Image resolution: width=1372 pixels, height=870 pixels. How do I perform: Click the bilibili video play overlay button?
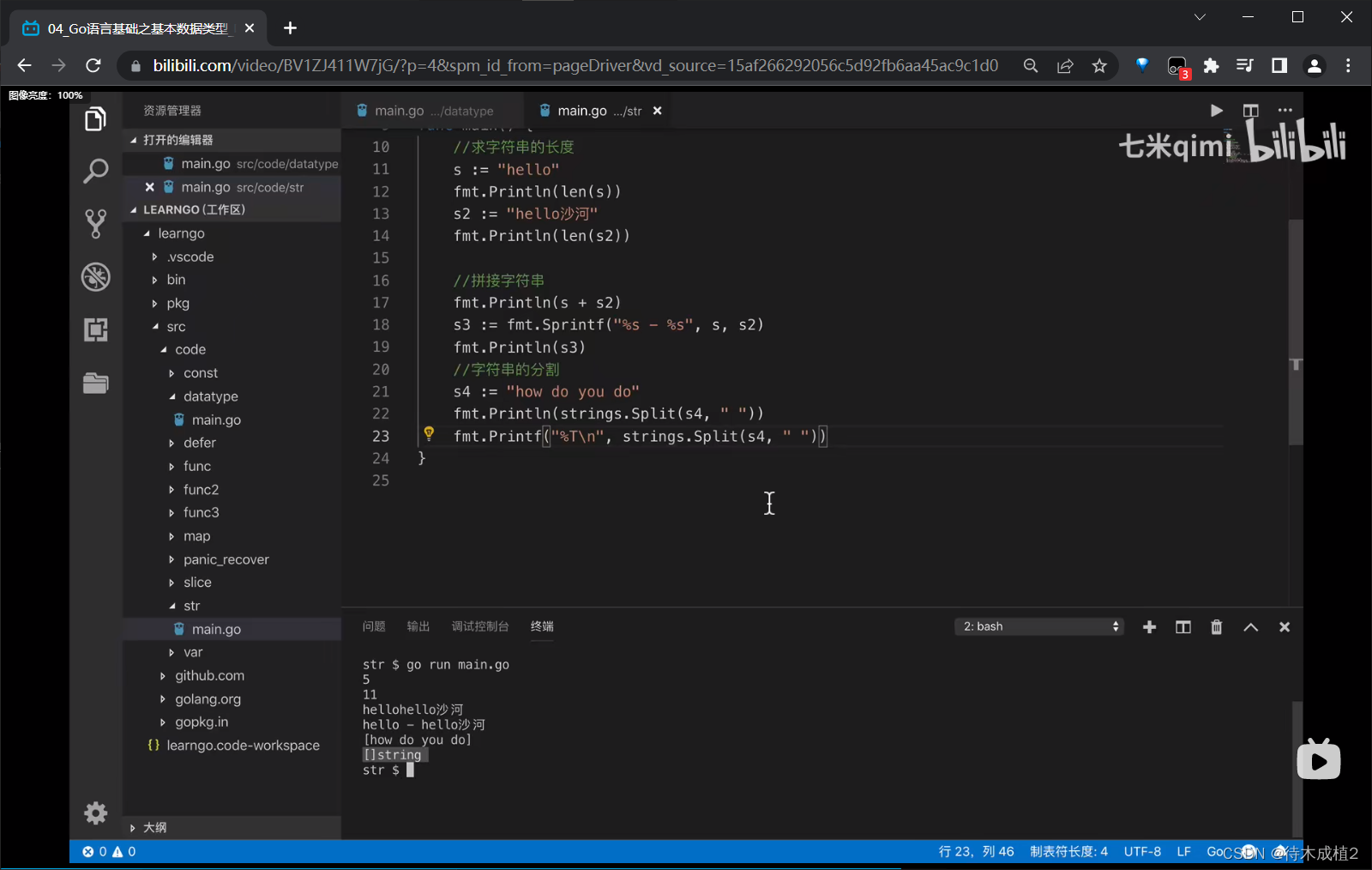pos(1318,759)
